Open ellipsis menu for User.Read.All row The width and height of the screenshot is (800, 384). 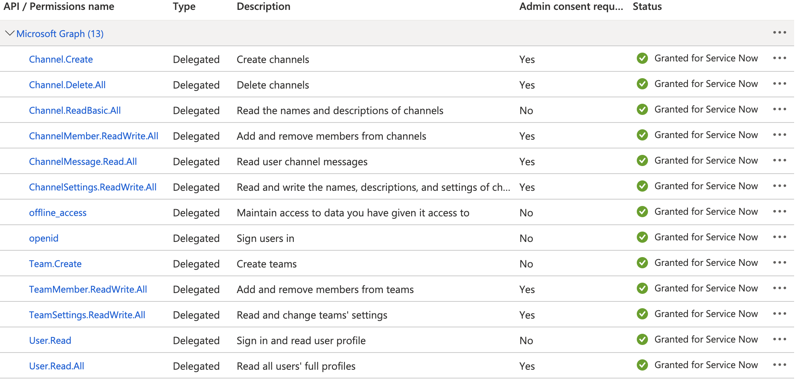pyautogui.click(x=779, y=365)
